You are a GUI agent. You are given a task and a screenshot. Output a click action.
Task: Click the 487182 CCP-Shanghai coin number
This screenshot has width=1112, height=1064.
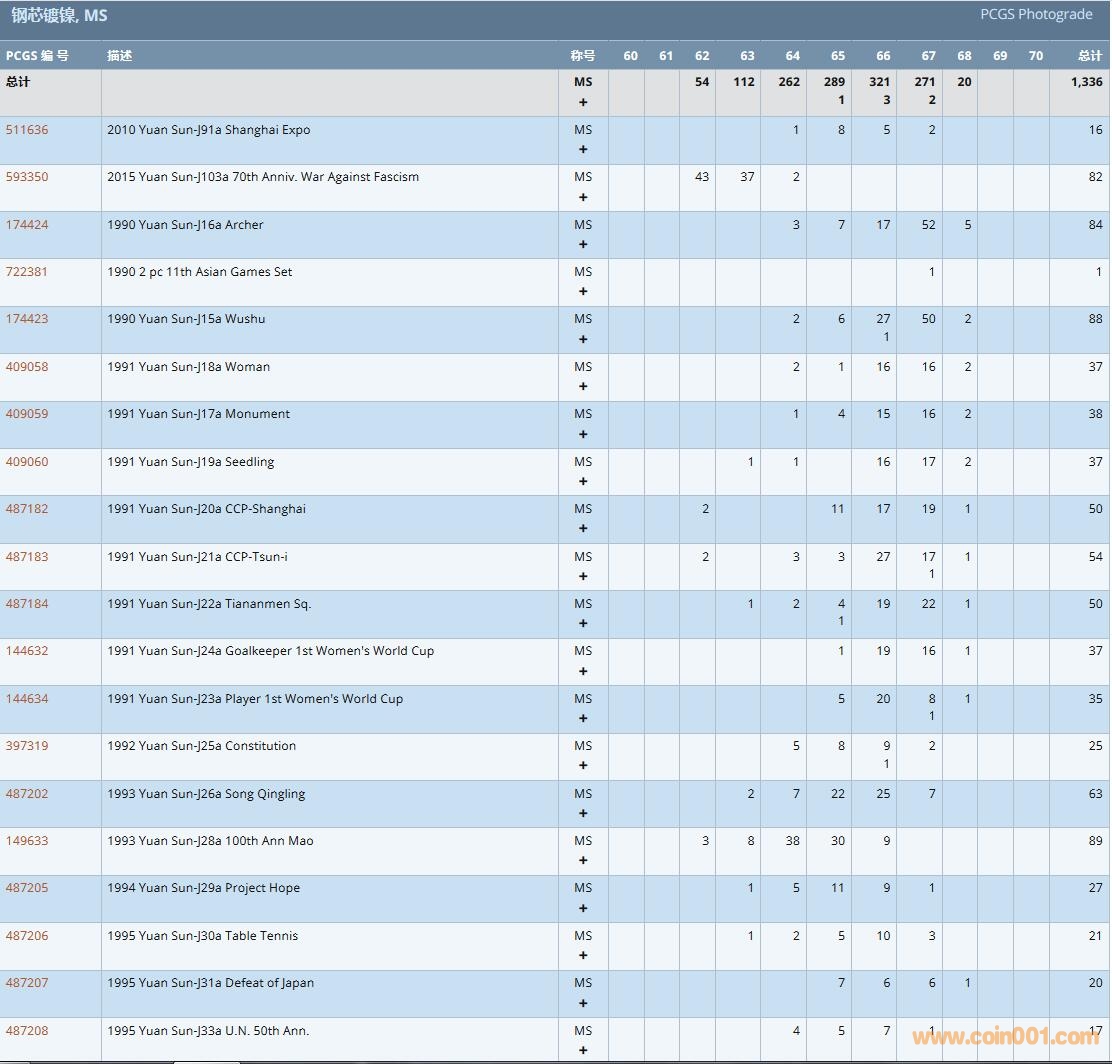[27, 509]
